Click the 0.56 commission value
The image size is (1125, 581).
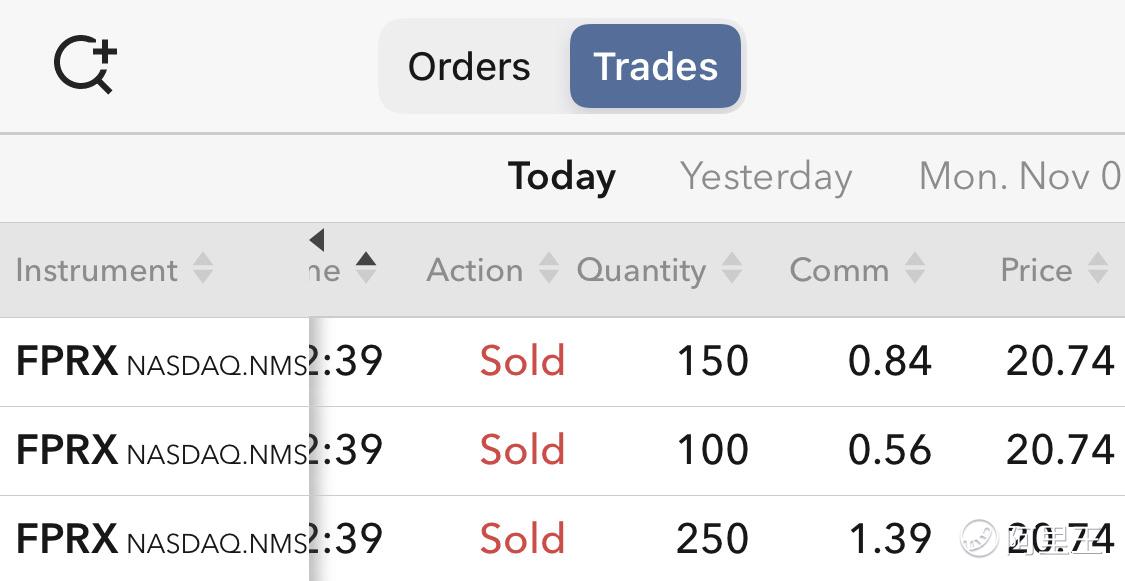coord(890,450)
